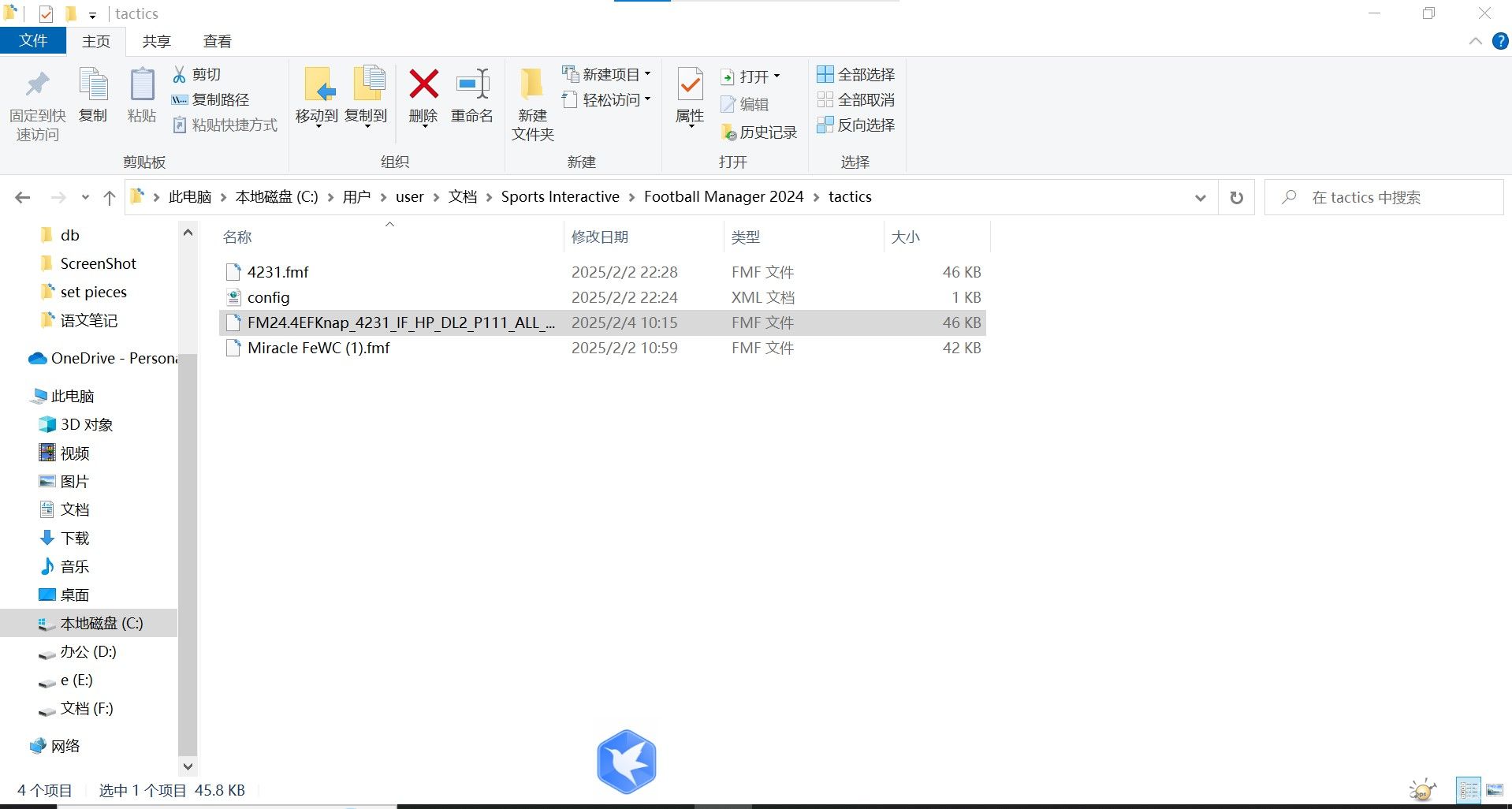The height and width of the screenshot is (809, 1512).
Task: Expand the address bar history dropdown
Action: [x=1200, y=197]
